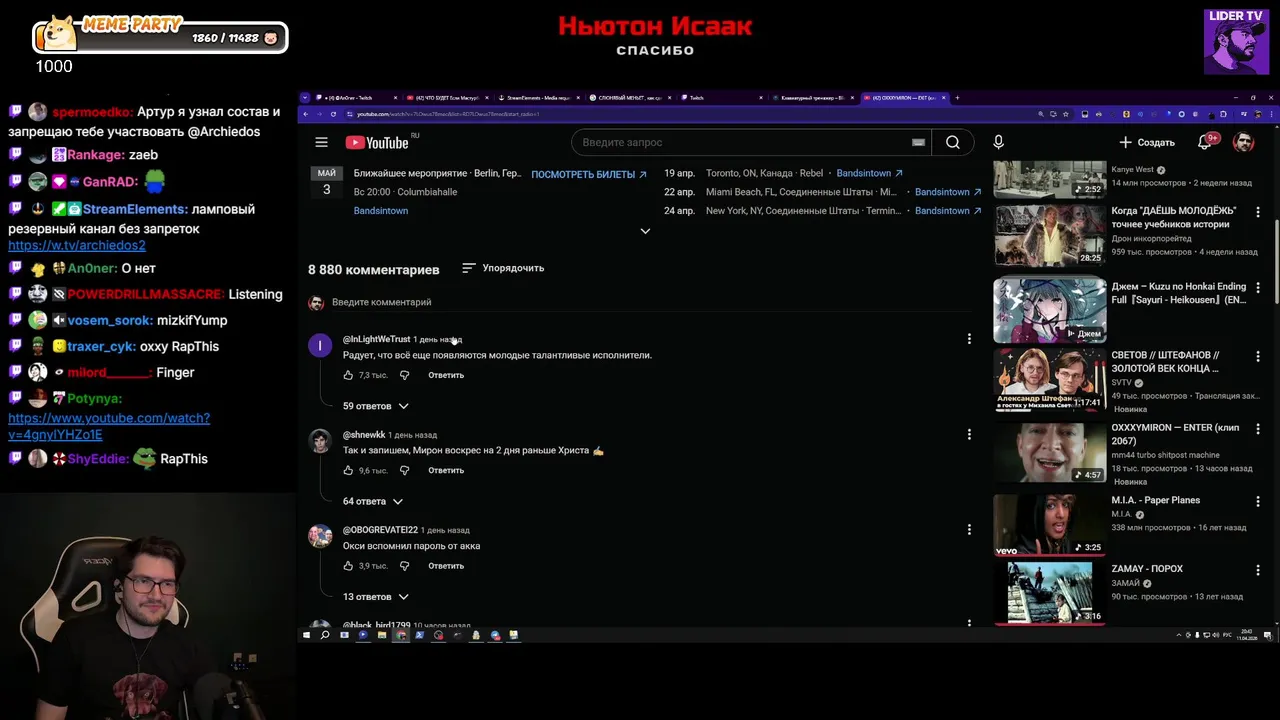Open more options for Джем – Kuzu video

[x=1258, y=287]
